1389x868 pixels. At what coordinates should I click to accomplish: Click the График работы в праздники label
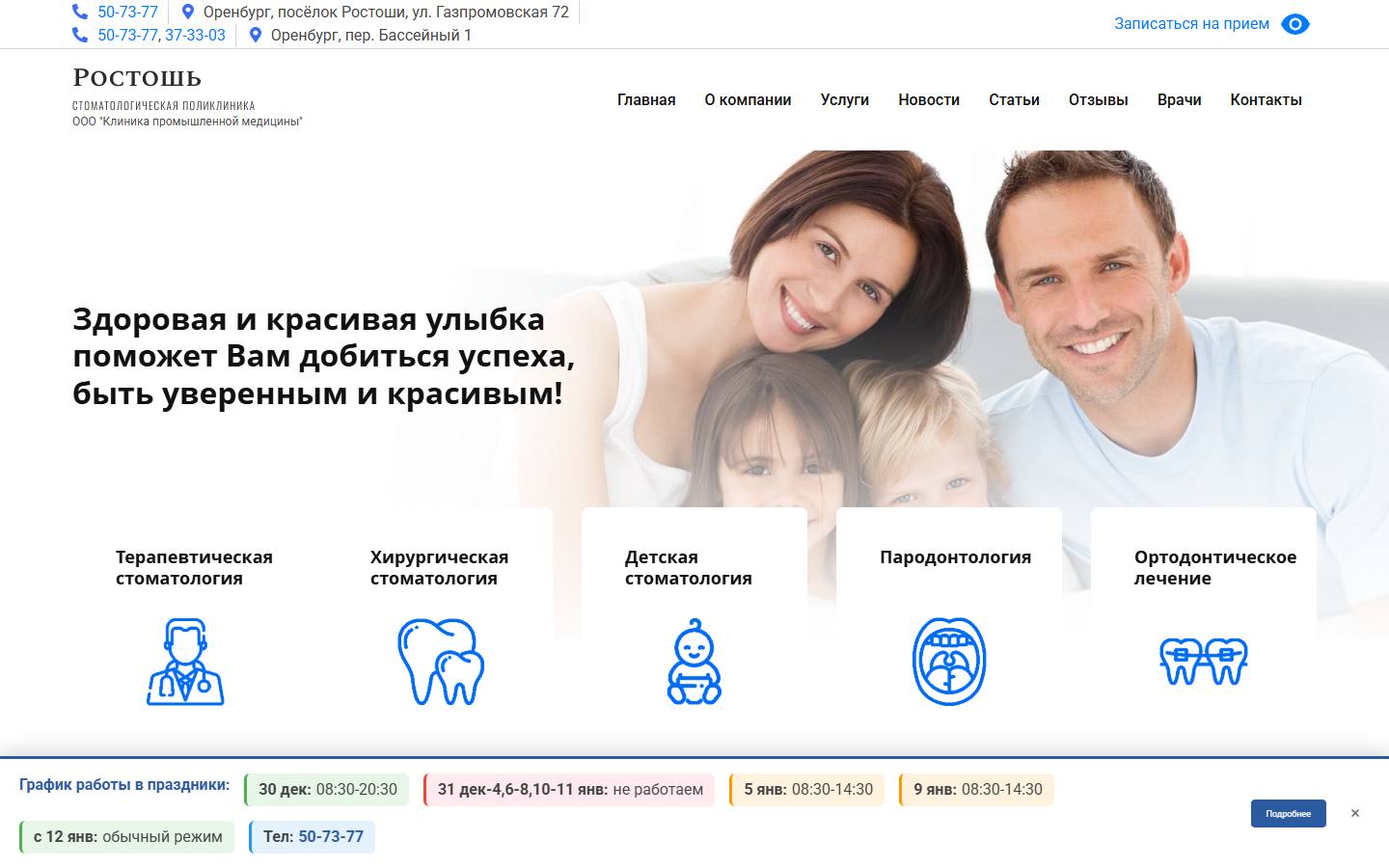tap(124, 785)
